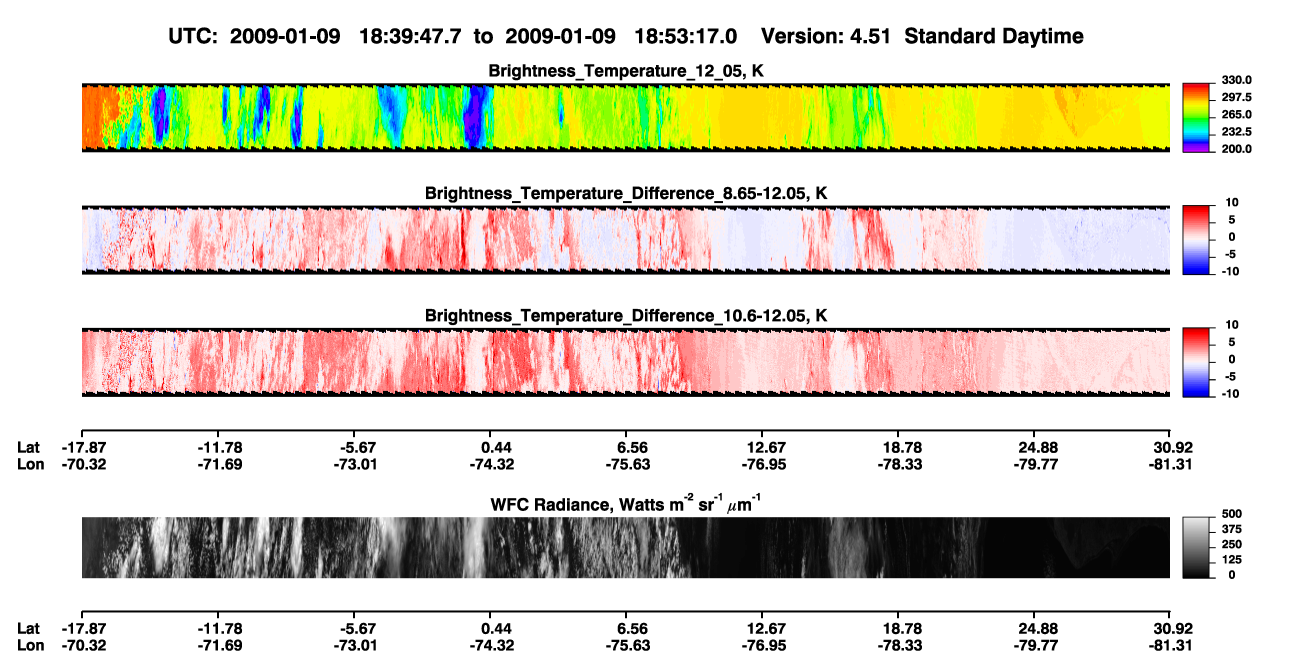The image size is (1300, 667).
Task: Select the start time 18:39:47.7 in header
Action: (411, 36)
